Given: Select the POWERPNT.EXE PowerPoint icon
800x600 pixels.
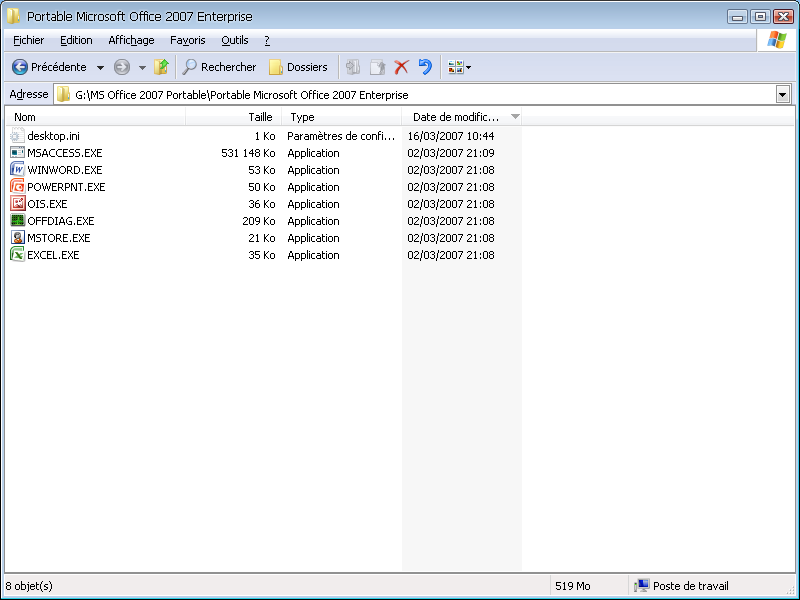Looking at the screenshot, I should [x=17, y=186].
